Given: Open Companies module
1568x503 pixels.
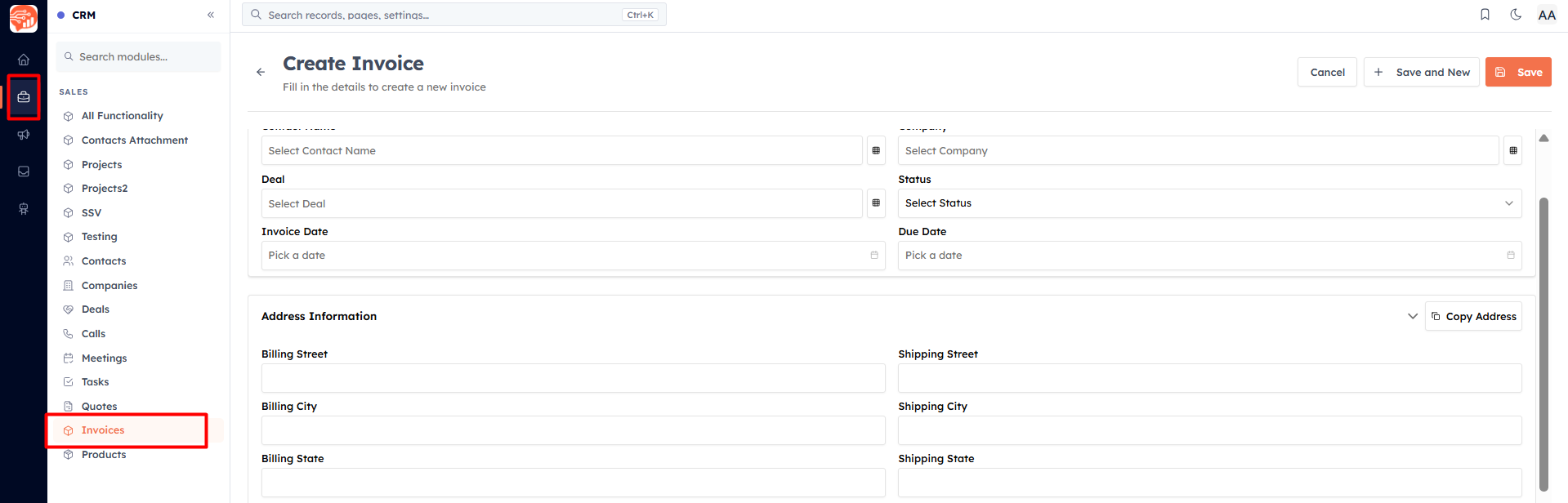Looking at the screenshot, I should click(x=109, y=286).
